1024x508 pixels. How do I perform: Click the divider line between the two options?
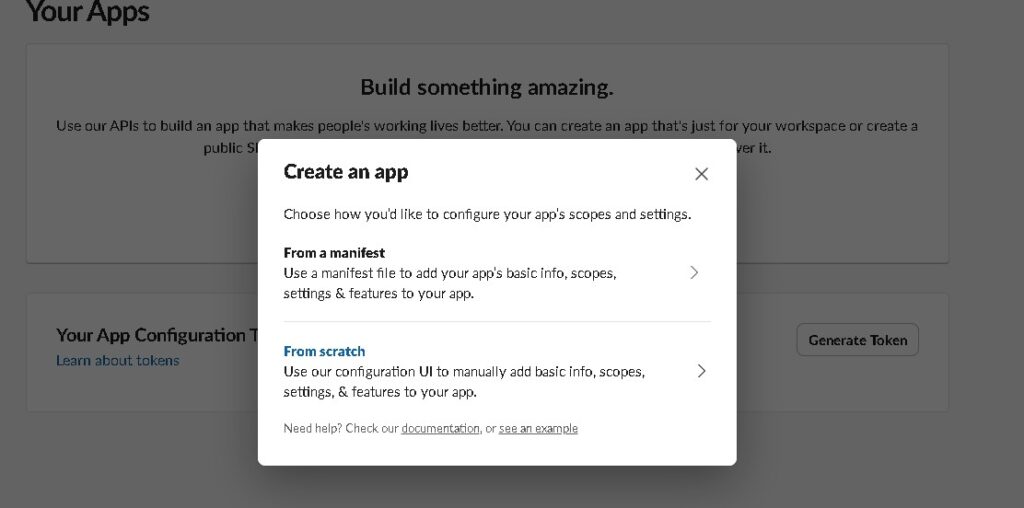coord(497,322)
